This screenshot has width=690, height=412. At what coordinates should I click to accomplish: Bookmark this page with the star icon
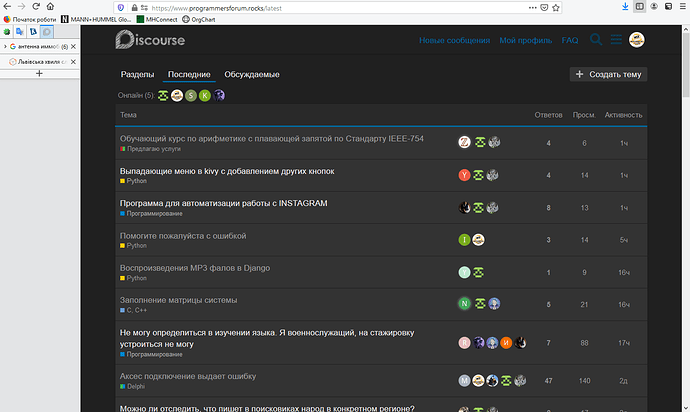556,7
